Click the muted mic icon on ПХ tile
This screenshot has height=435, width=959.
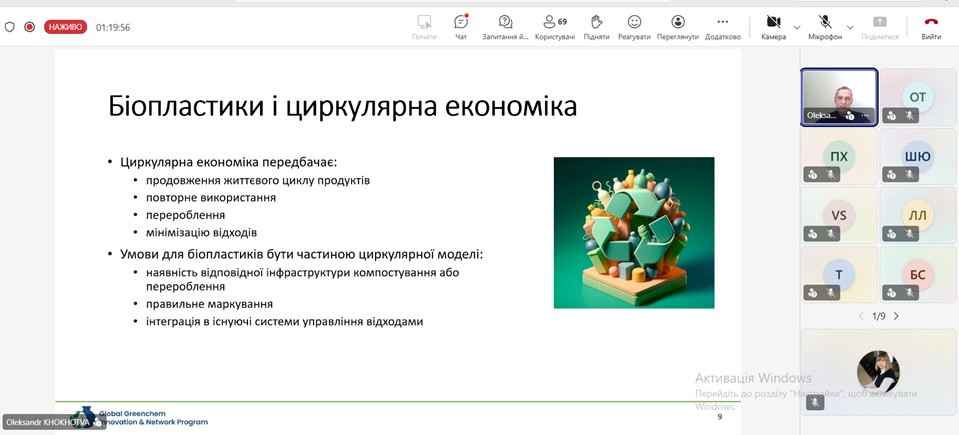(x=831, y=174)
